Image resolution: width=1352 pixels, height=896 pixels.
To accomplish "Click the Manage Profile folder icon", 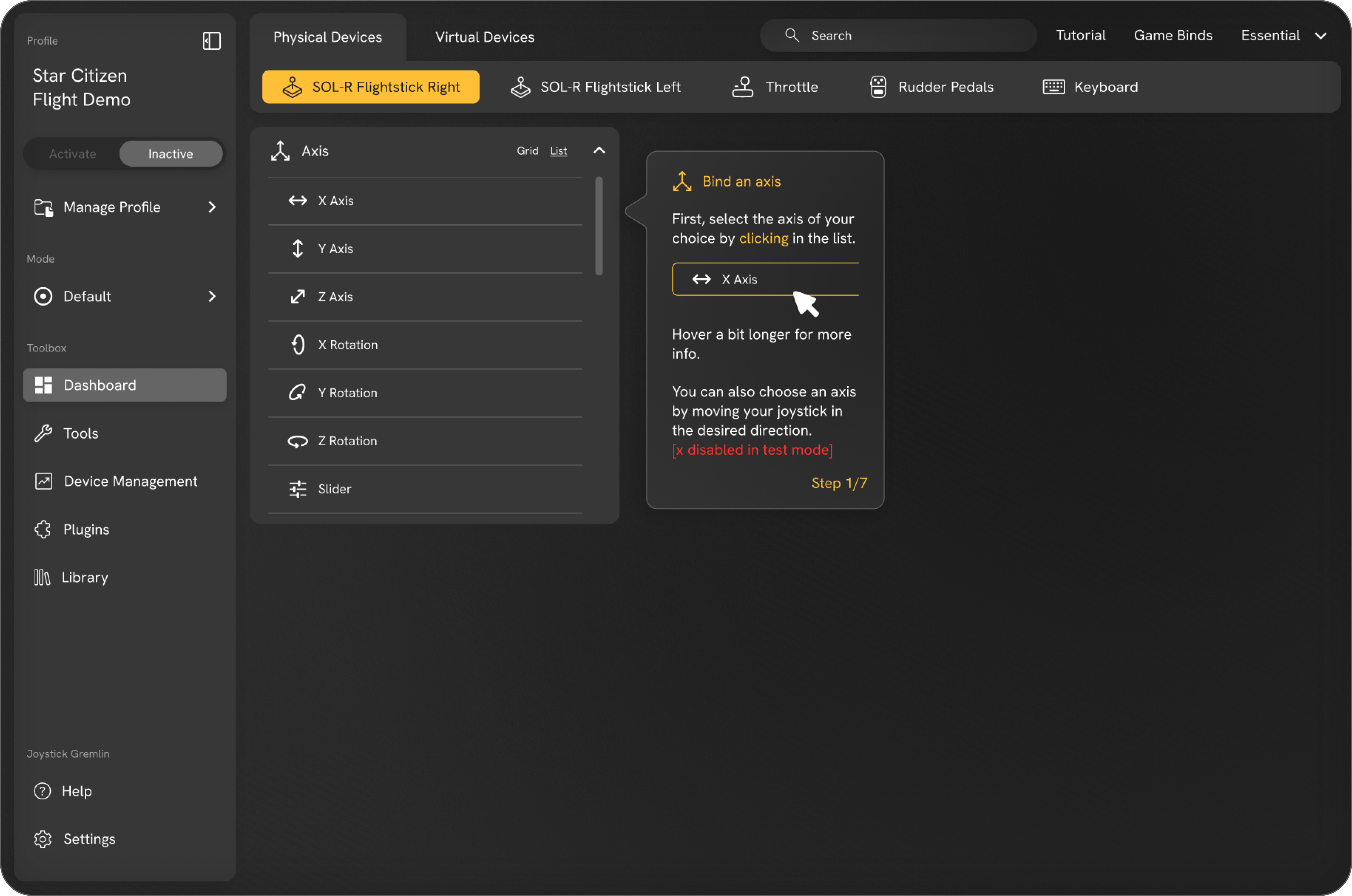I will point(43,207).
